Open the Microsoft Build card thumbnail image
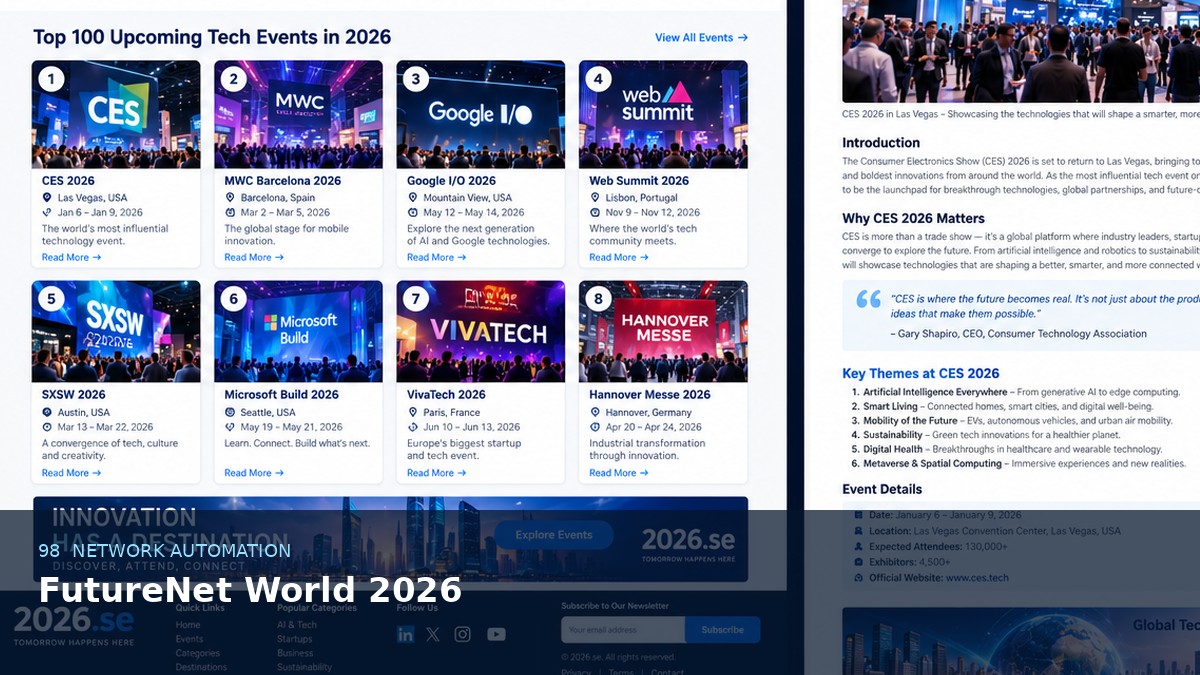 [x=298, y=331]
